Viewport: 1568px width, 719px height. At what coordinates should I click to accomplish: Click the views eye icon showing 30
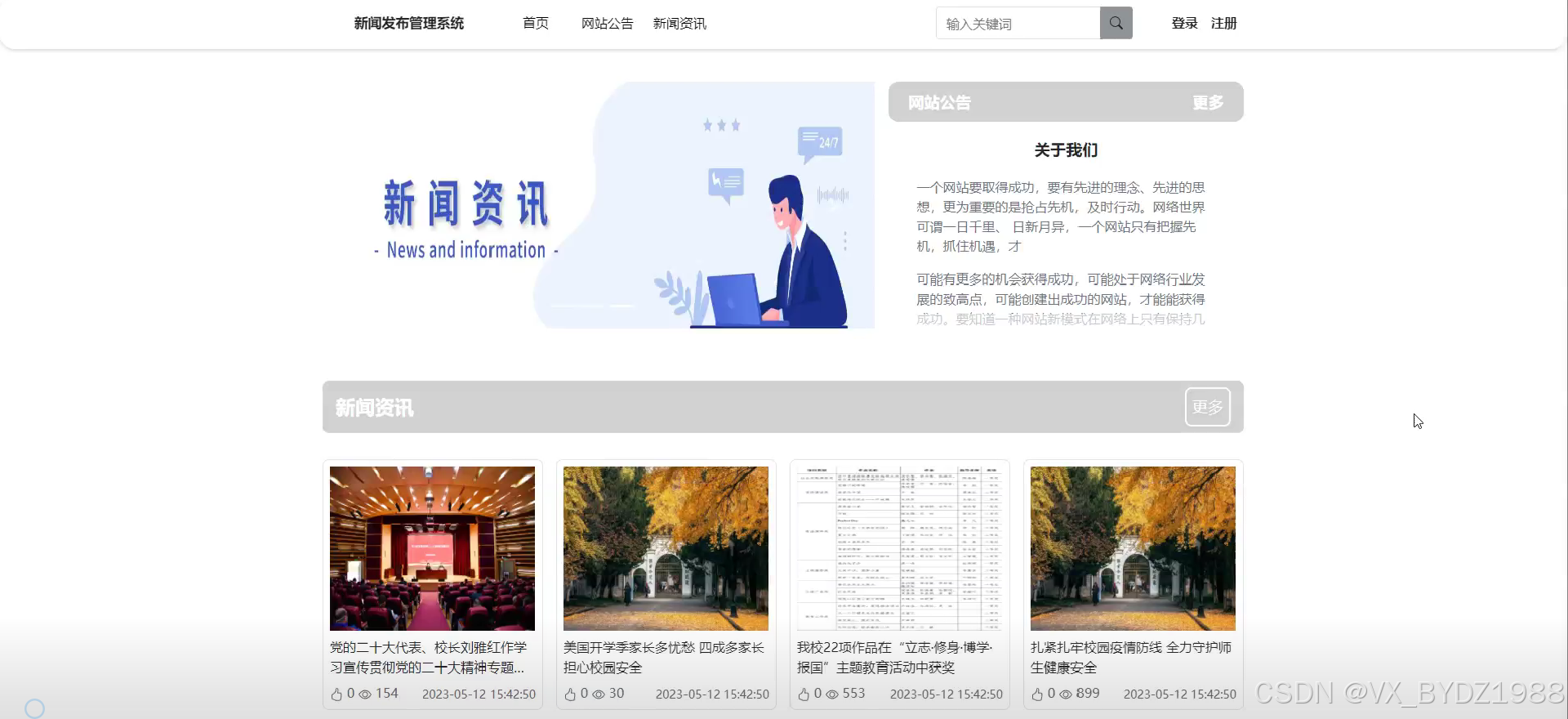click(599, 694)
